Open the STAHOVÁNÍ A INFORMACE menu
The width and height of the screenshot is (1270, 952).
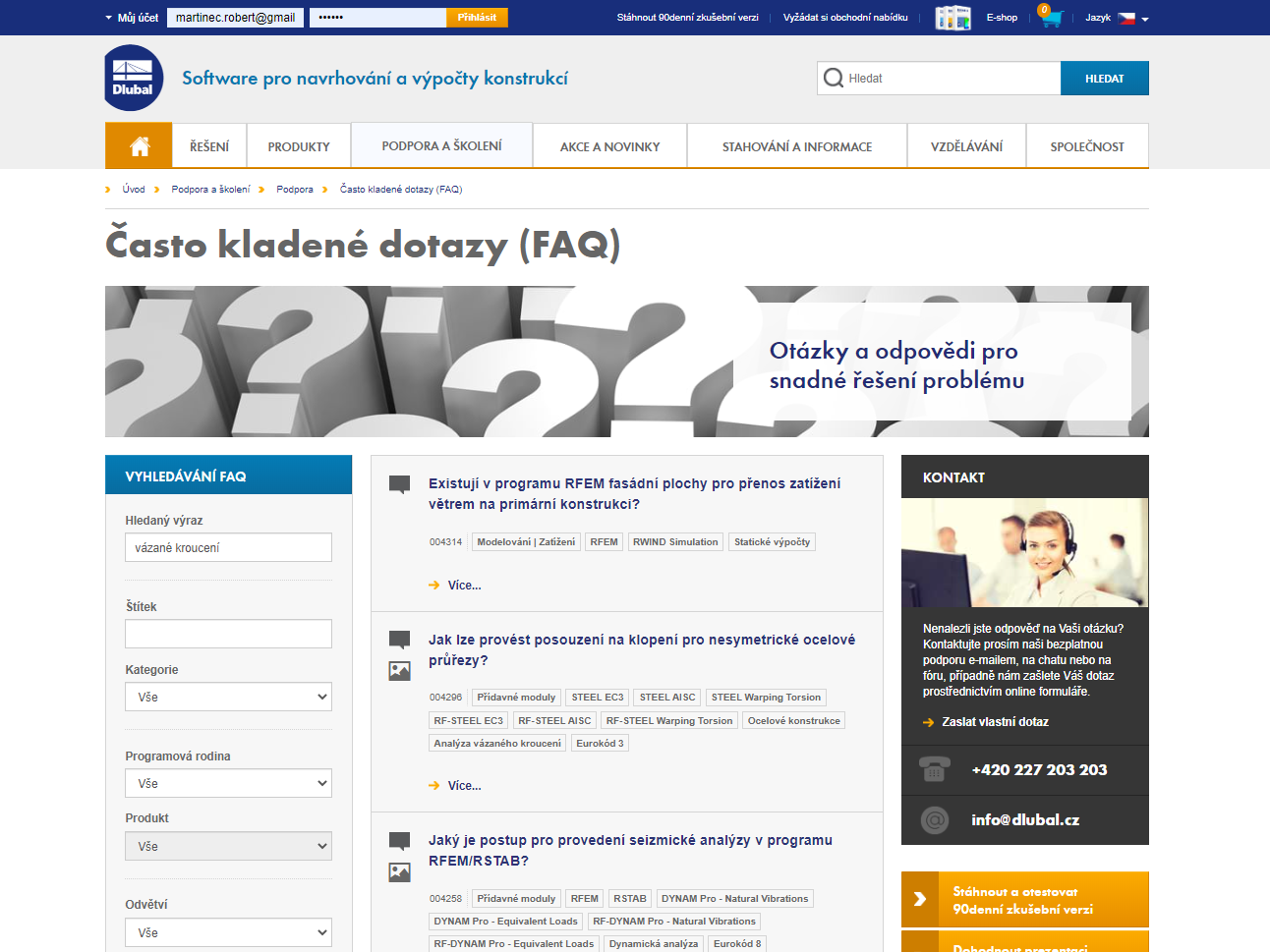[x=796, y=144]
